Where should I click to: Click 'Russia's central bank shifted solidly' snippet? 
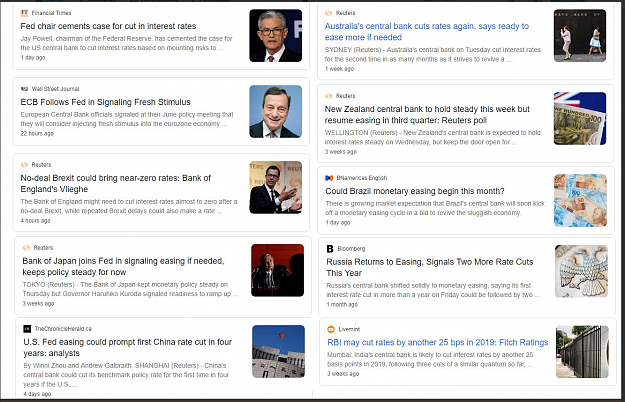coord(433,290)
